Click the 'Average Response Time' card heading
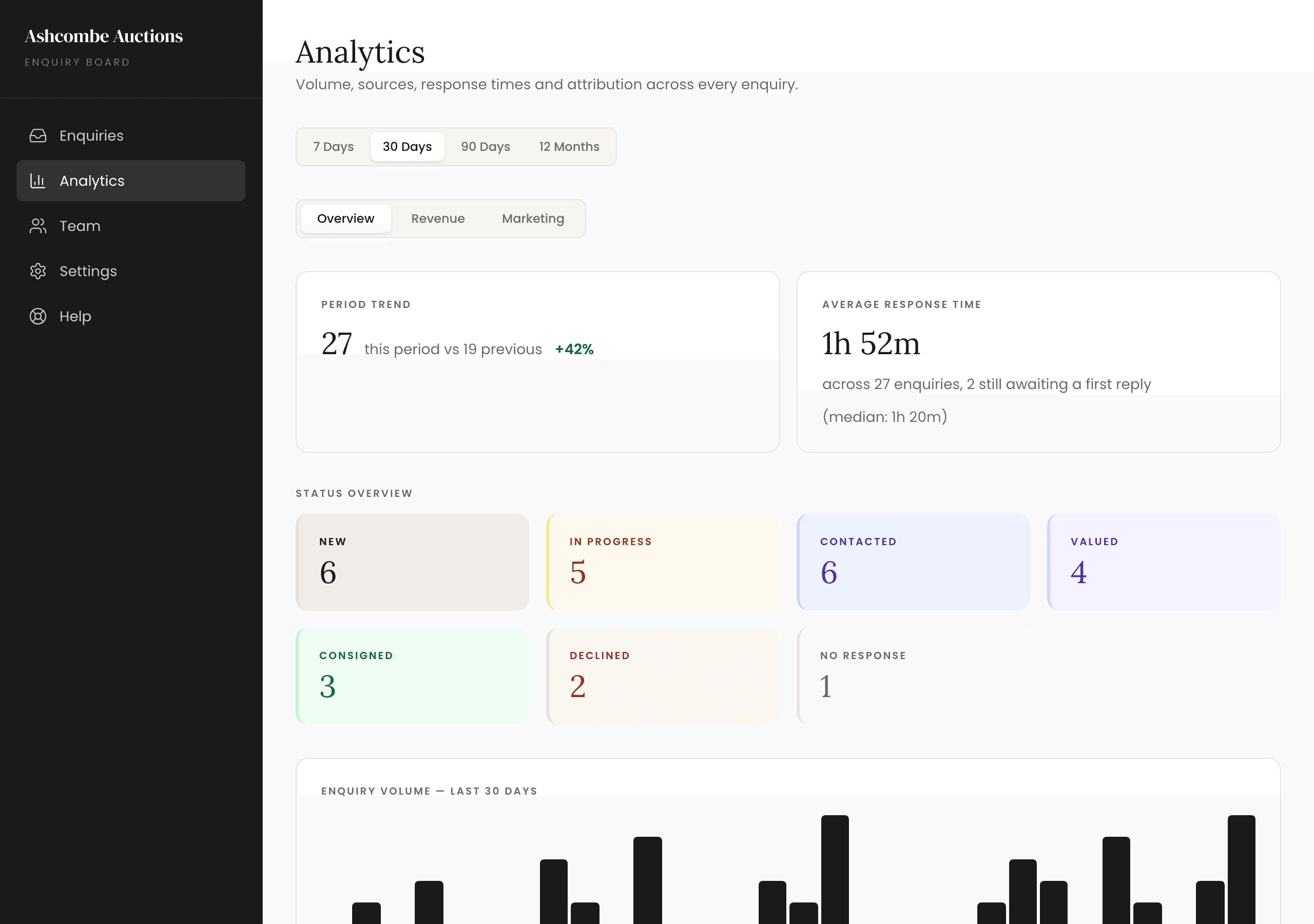This screenshot has width=1314, height=924. click(x=902, y=304)
